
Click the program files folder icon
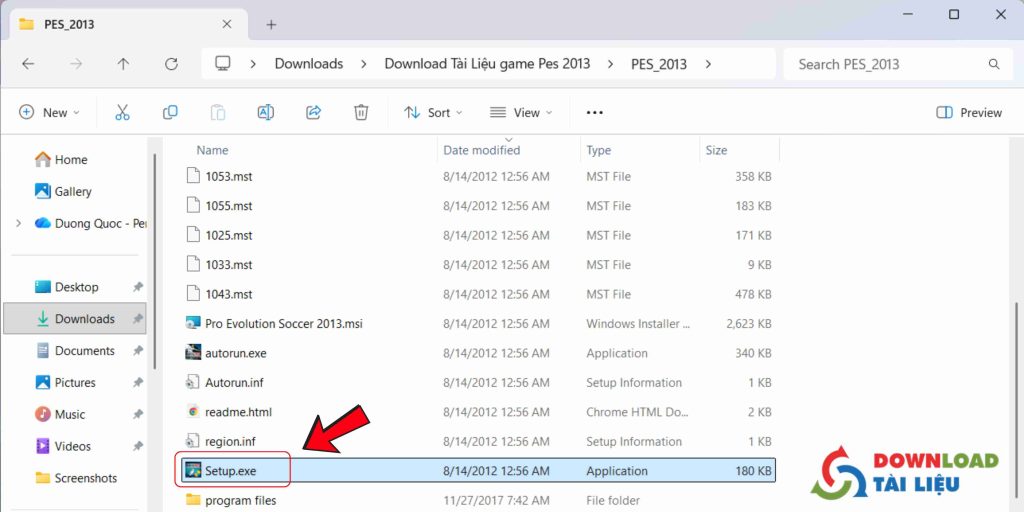pyautogui.click(x=193, y=500)
